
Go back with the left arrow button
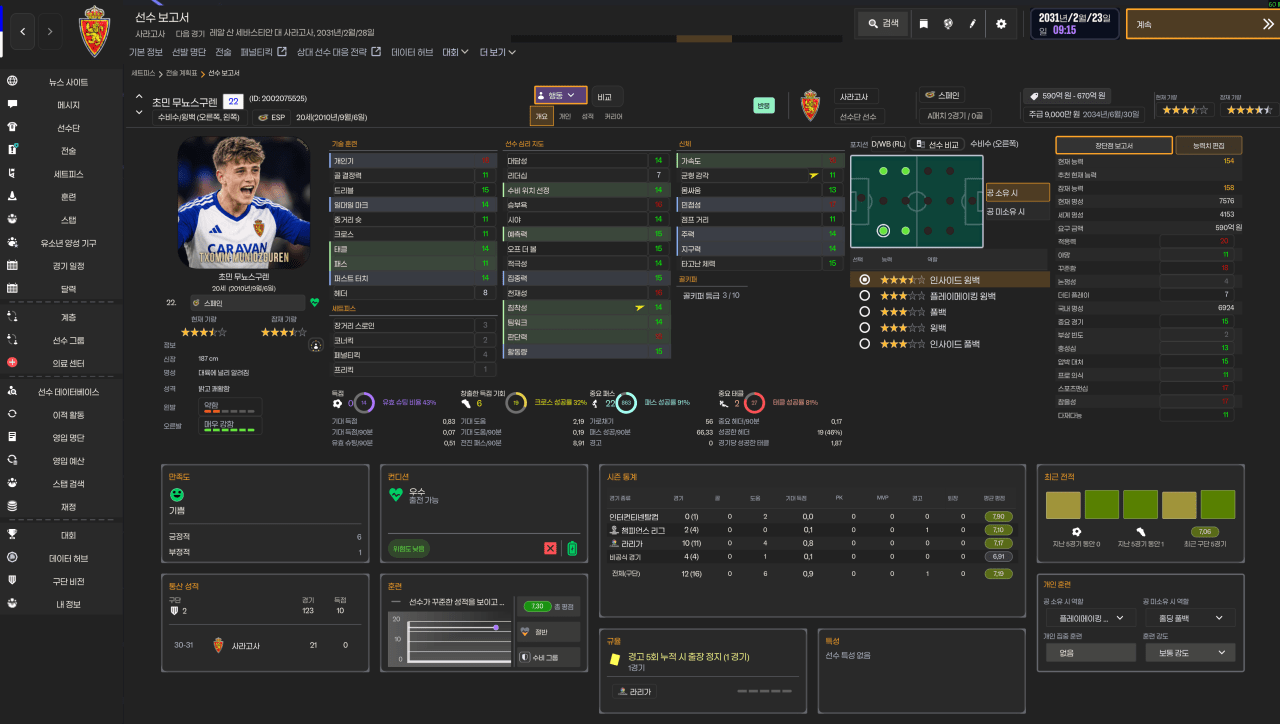coord(23,31)
